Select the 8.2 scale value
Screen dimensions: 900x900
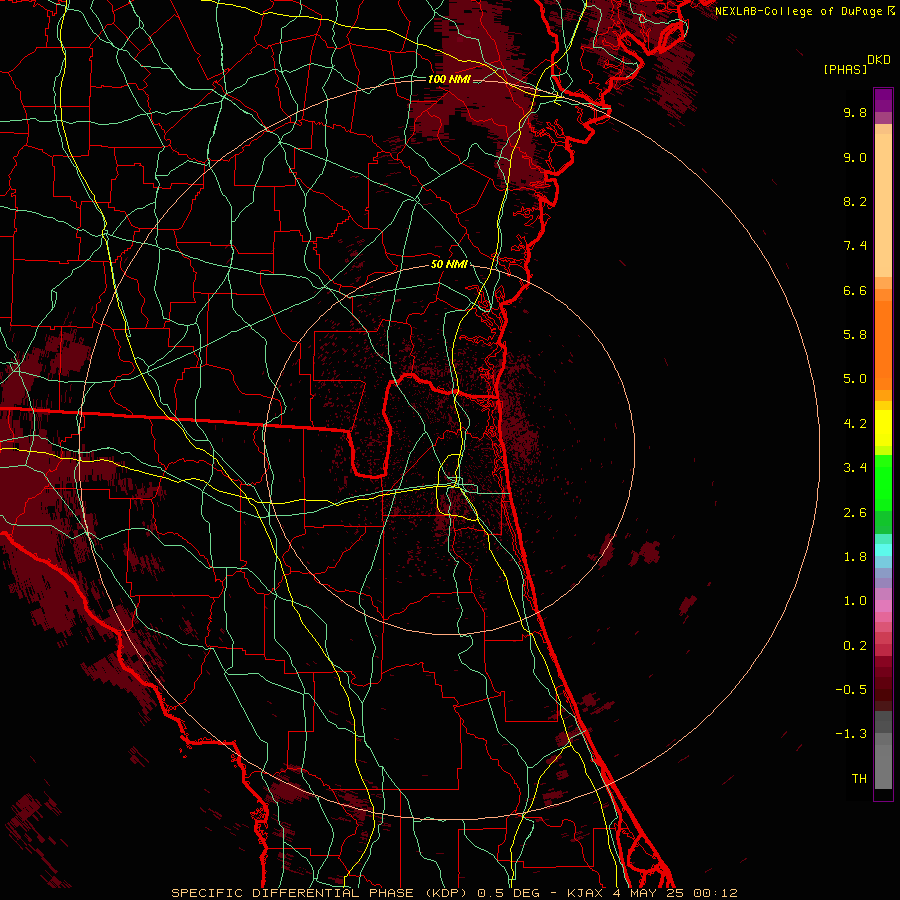click(x=855, y=201)
